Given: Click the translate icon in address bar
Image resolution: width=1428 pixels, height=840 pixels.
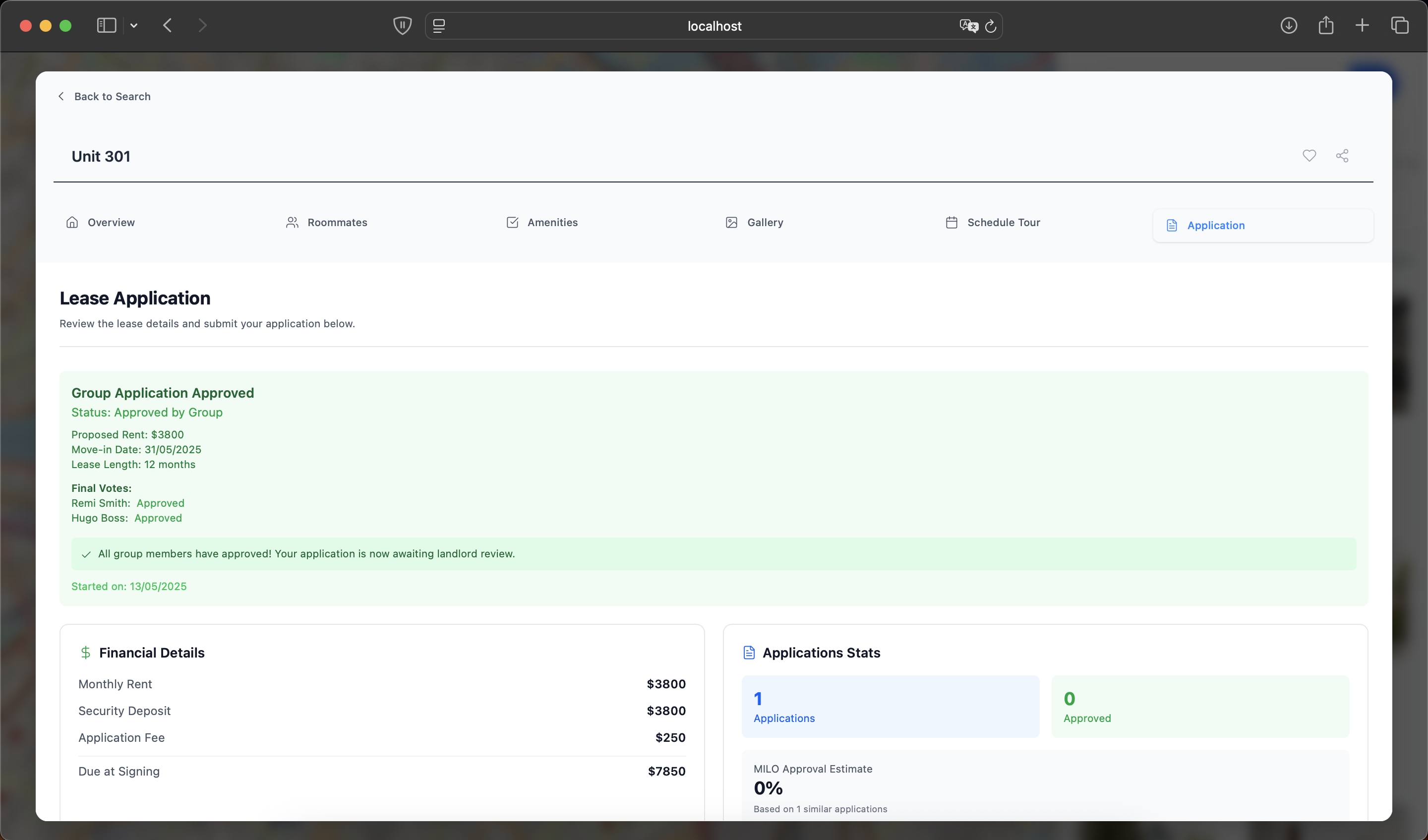Looking at the screenshot, I should 968,26.
